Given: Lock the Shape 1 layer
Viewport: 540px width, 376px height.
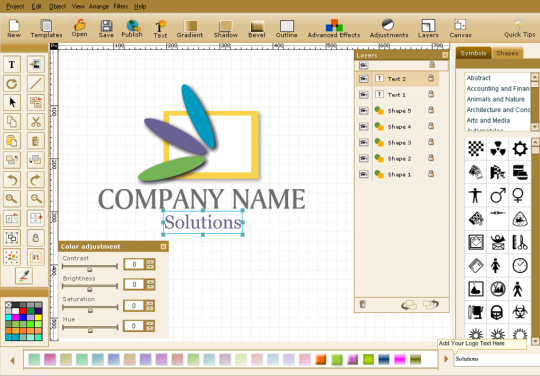Looking at the screenshot, I should click(431, 174).
